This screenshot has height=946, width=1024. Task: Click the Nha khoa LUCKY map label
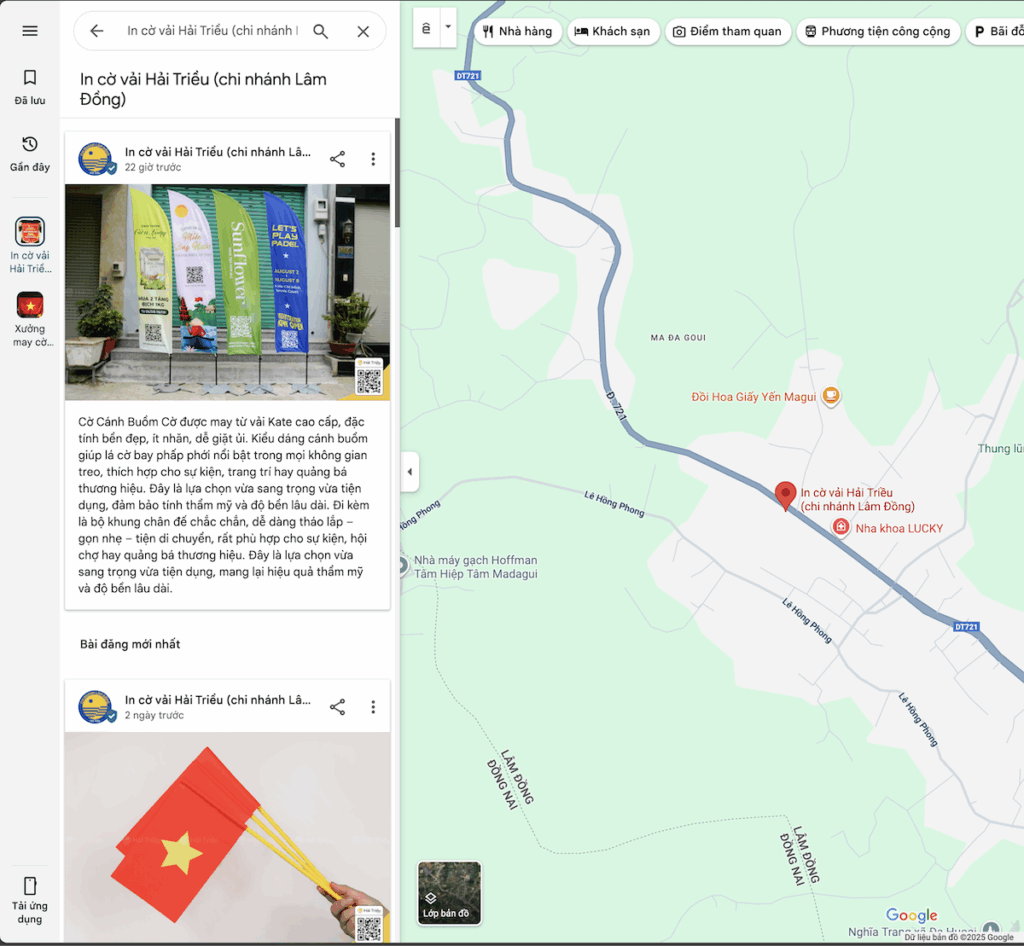pyautogui.click(x=899, y=528)
